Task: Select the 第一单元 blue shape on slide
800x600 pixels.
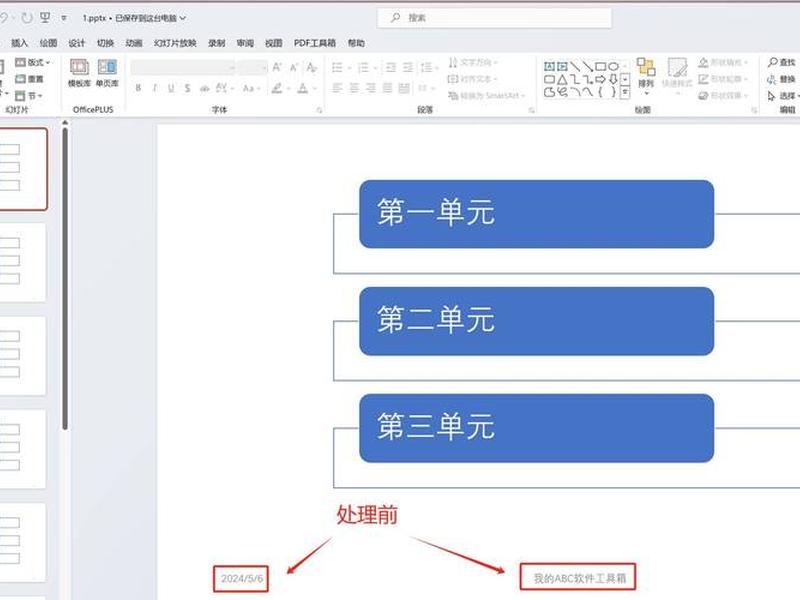Action: tap(537, 214)
